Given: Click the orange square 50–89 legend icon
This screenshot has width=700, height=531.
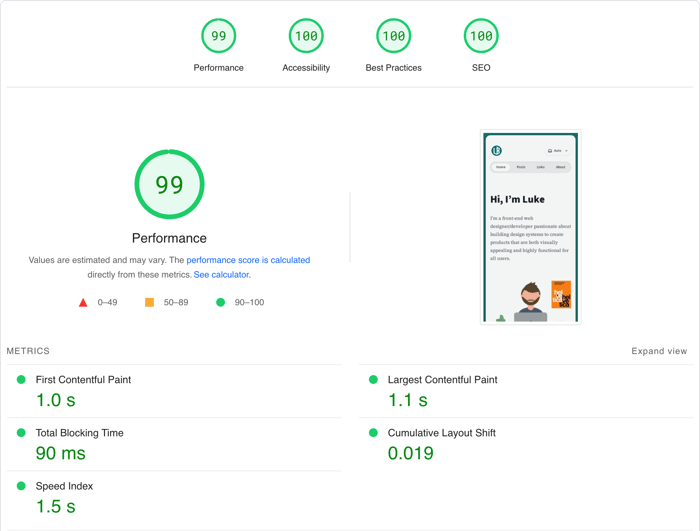Looking at the screenshot, I should [x=150, y=302].
